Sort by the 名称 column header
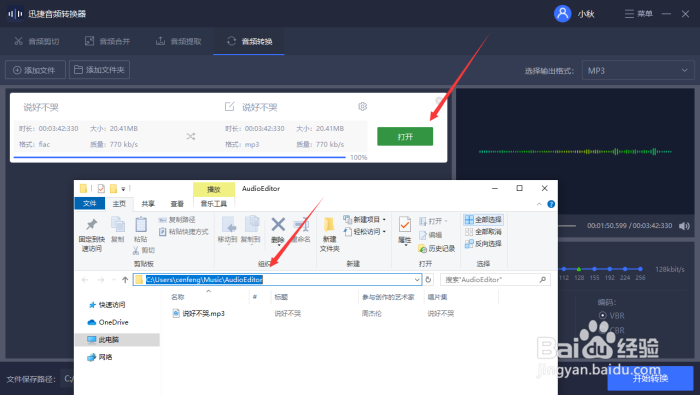Viewport: 700px width, 395px height. point(178,297)
